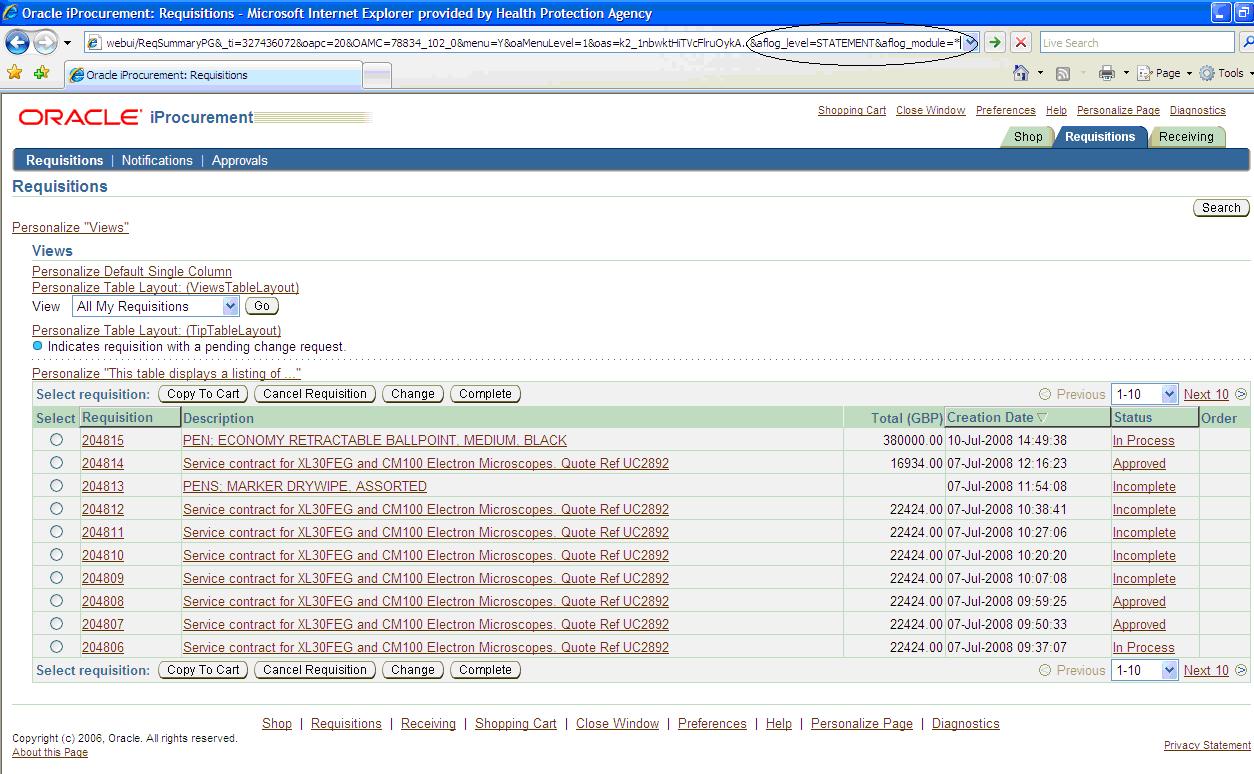Click the red Stop loading icon

(1020, 42)
